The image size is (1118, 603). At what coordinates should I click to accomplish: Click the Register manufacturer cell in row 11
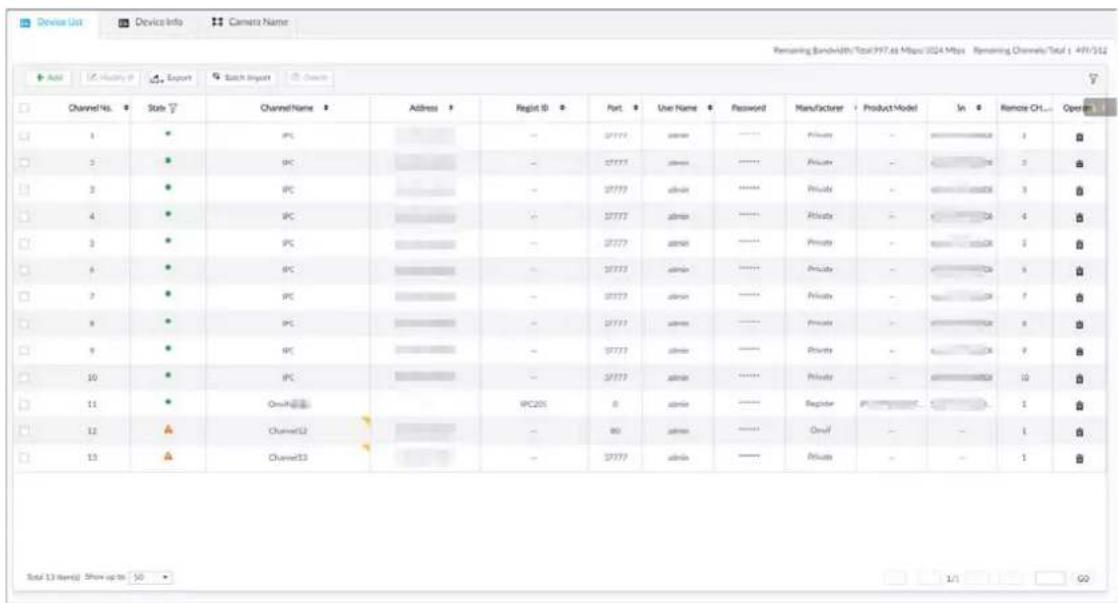(x=819, y=404)
